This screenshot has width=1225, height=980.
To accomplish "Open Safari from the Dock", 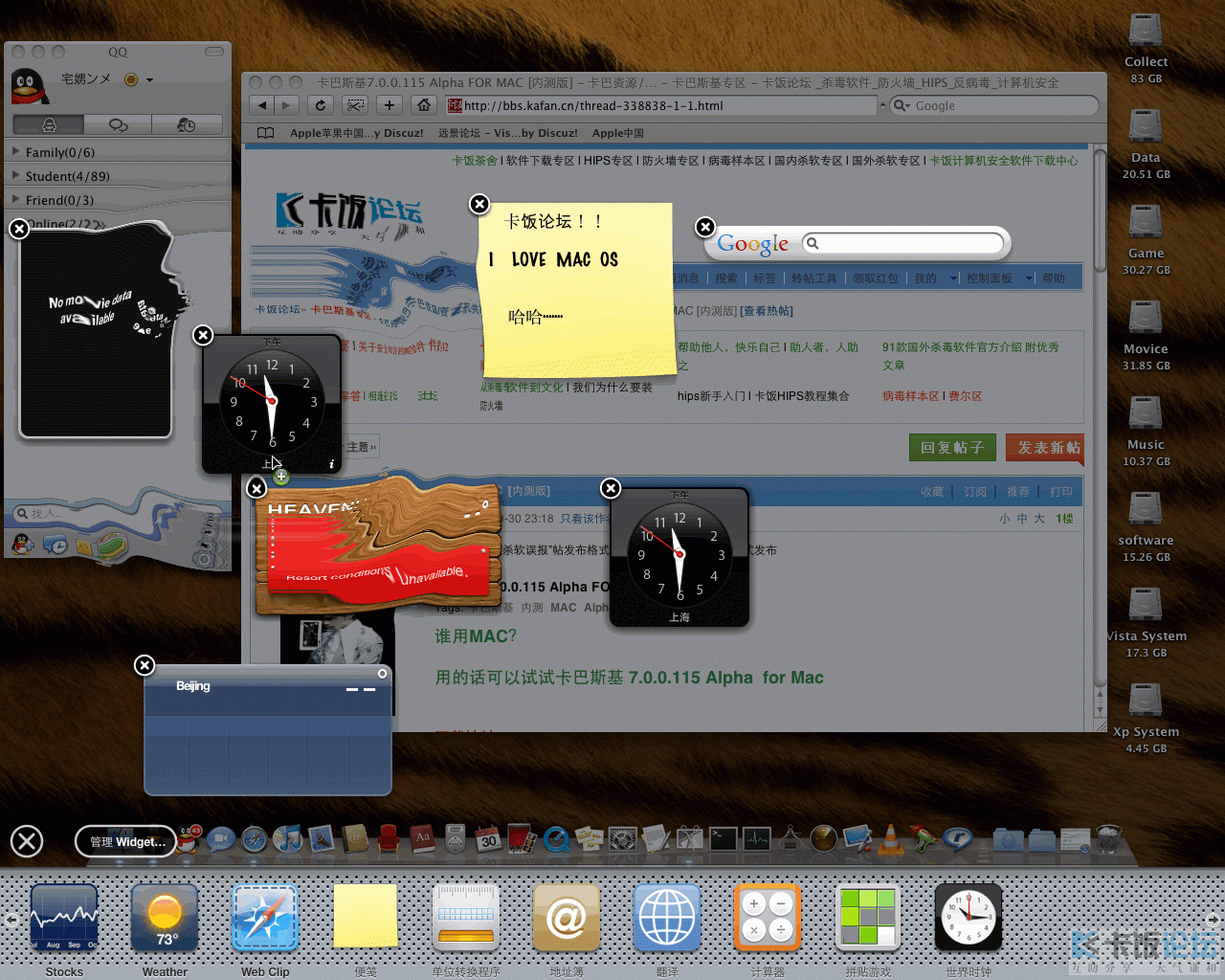I will point(255,839).
